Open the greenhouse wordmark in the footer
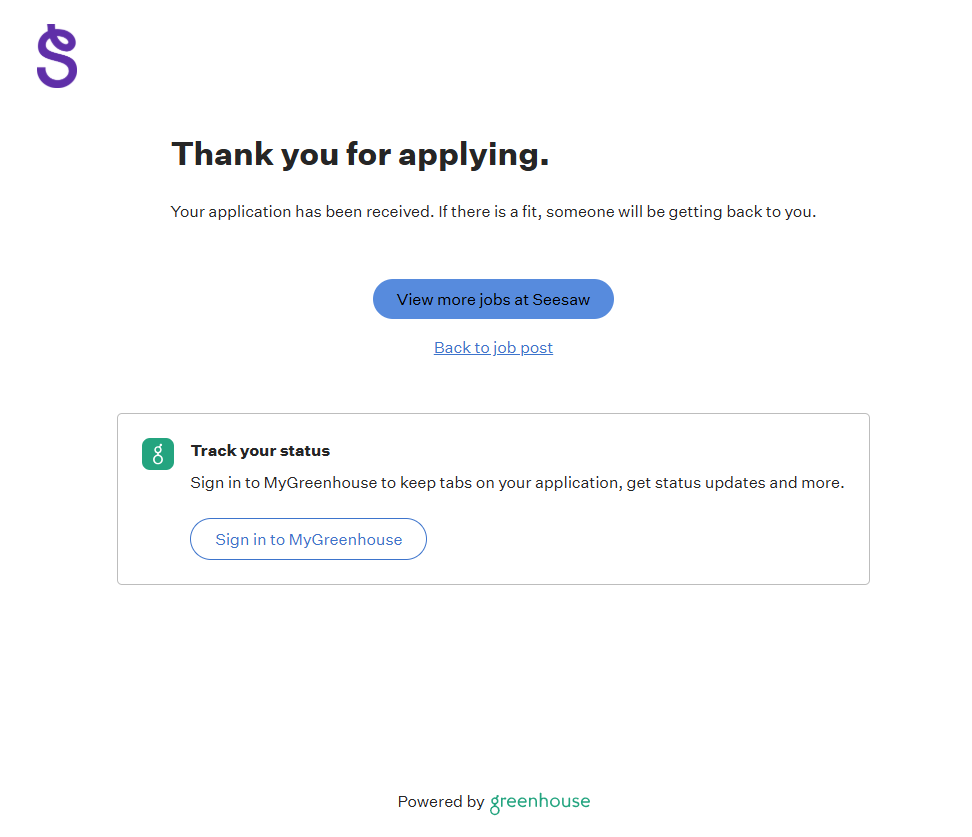This screenshot has height=837, width=972. (540, 802)
